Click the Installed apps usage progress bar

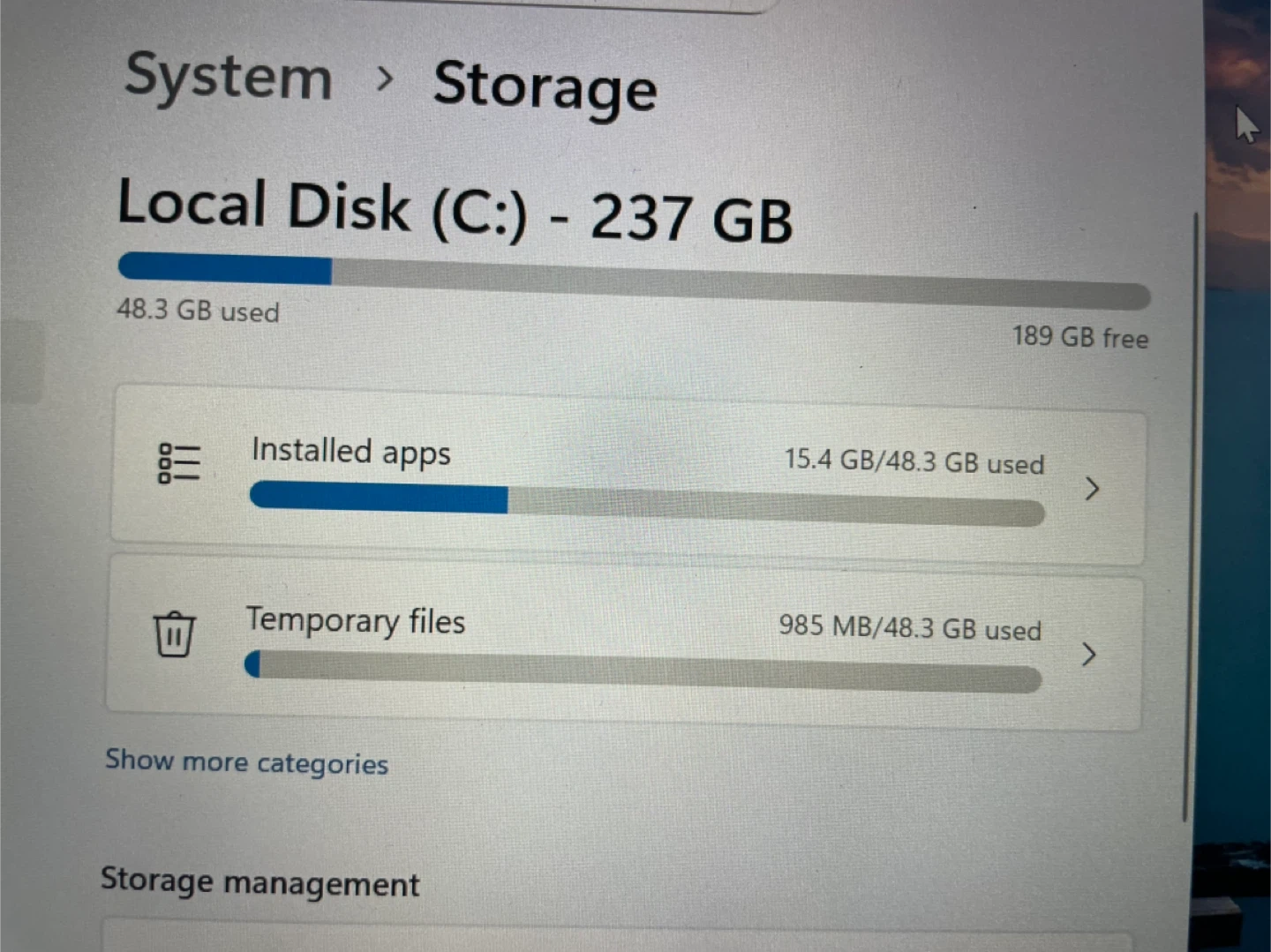tap(647, 506)
